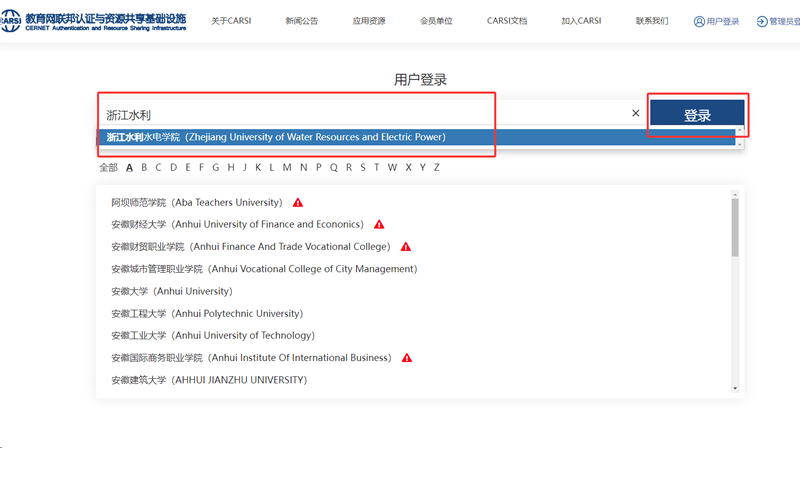Click warning icon next to Anhui Finance And Trade Vocational College
The height and width of the screenshot is (502, 802).
[406, 247]
